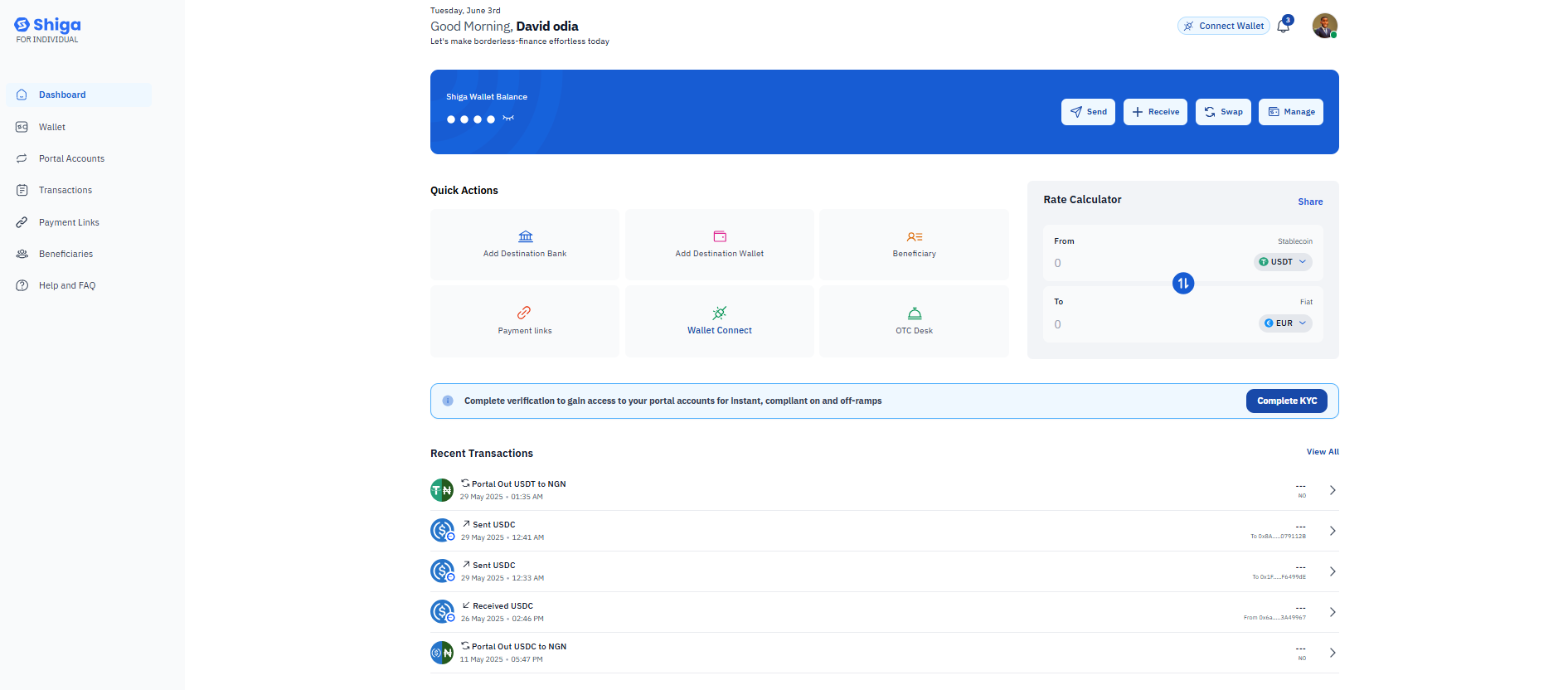The width and height of the screenshot is (1568, 690).
Task: Click the Portal Out USDT to NGN icon
Action: (x=442, y=490)
